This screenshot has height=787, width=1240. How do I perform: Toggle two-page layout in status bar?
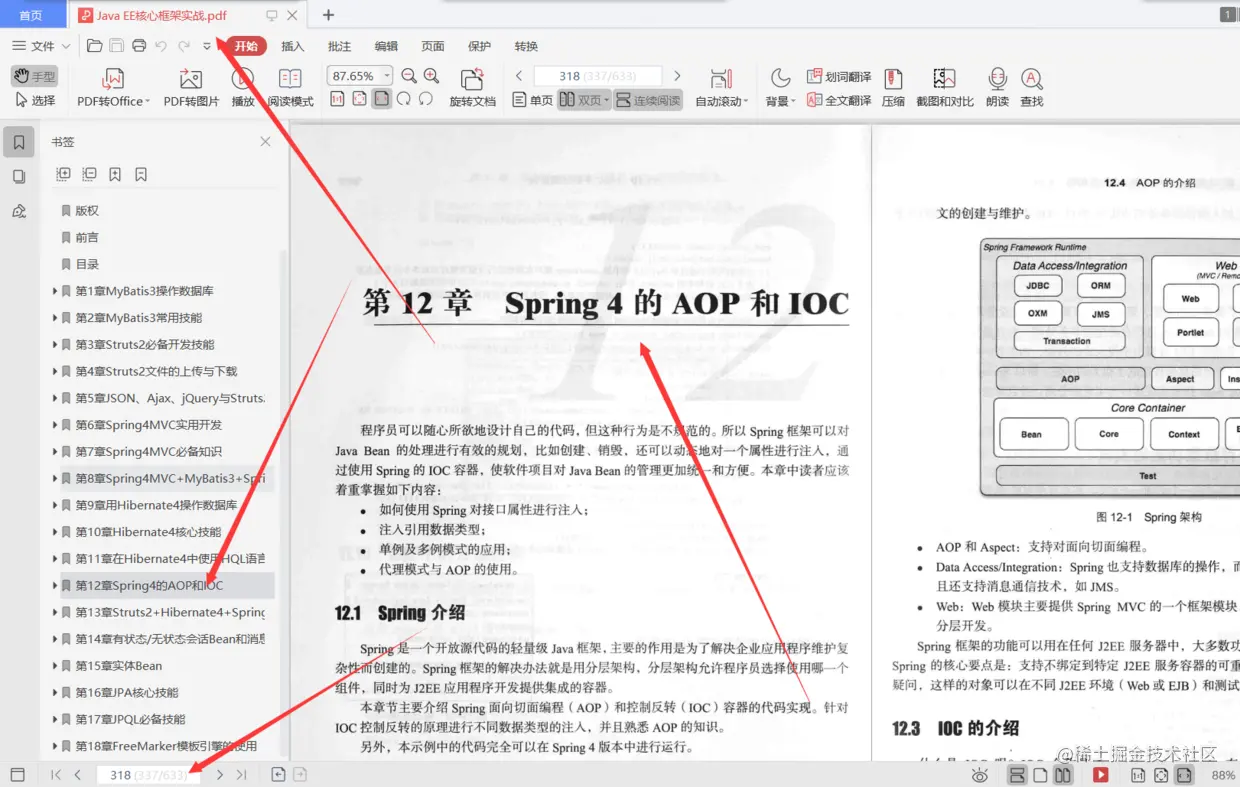click(1062, 775)
